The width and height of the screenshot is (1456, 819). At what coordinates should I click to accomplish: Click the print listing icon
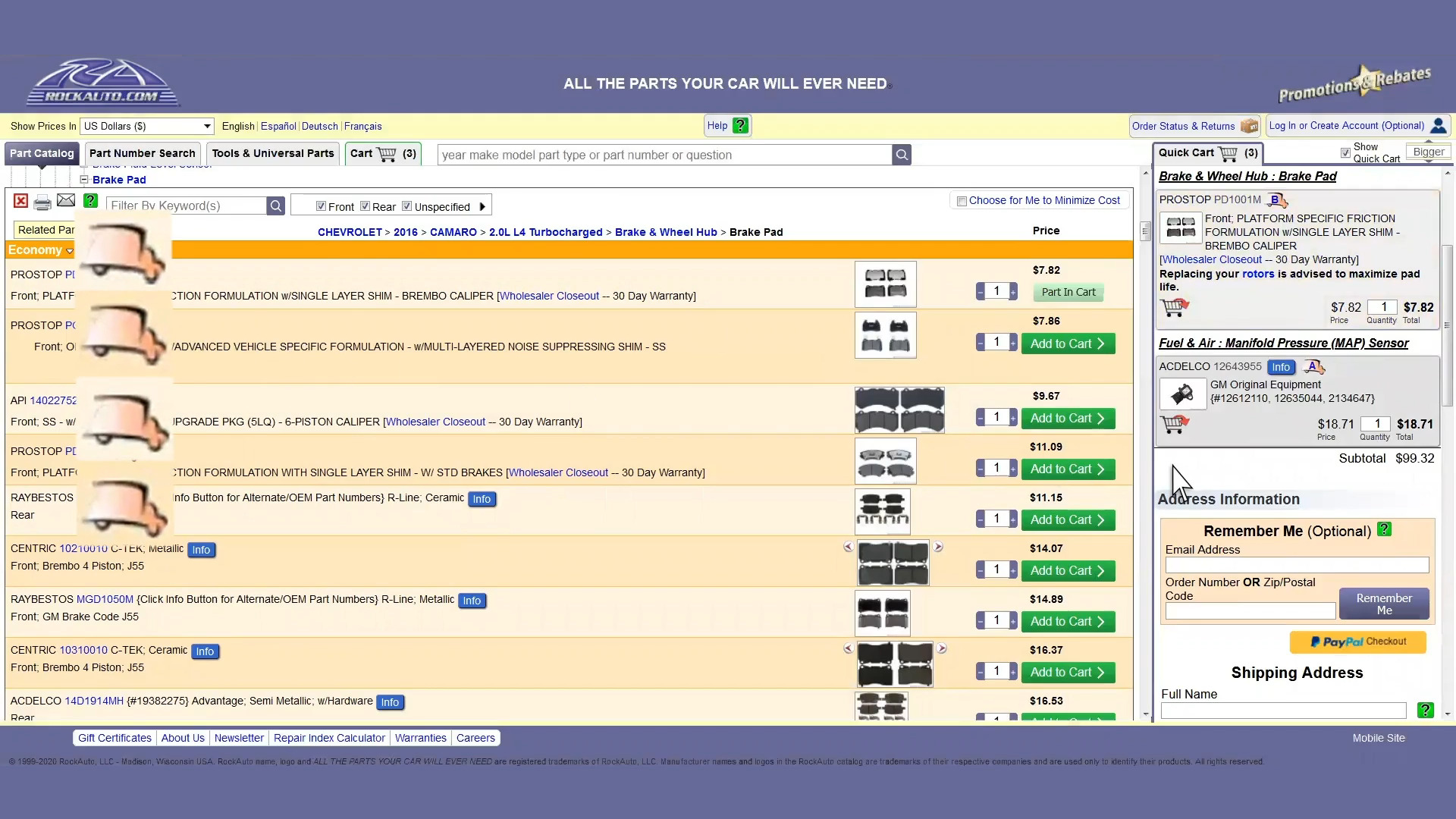pyautogui.click(x=42, y=202)
